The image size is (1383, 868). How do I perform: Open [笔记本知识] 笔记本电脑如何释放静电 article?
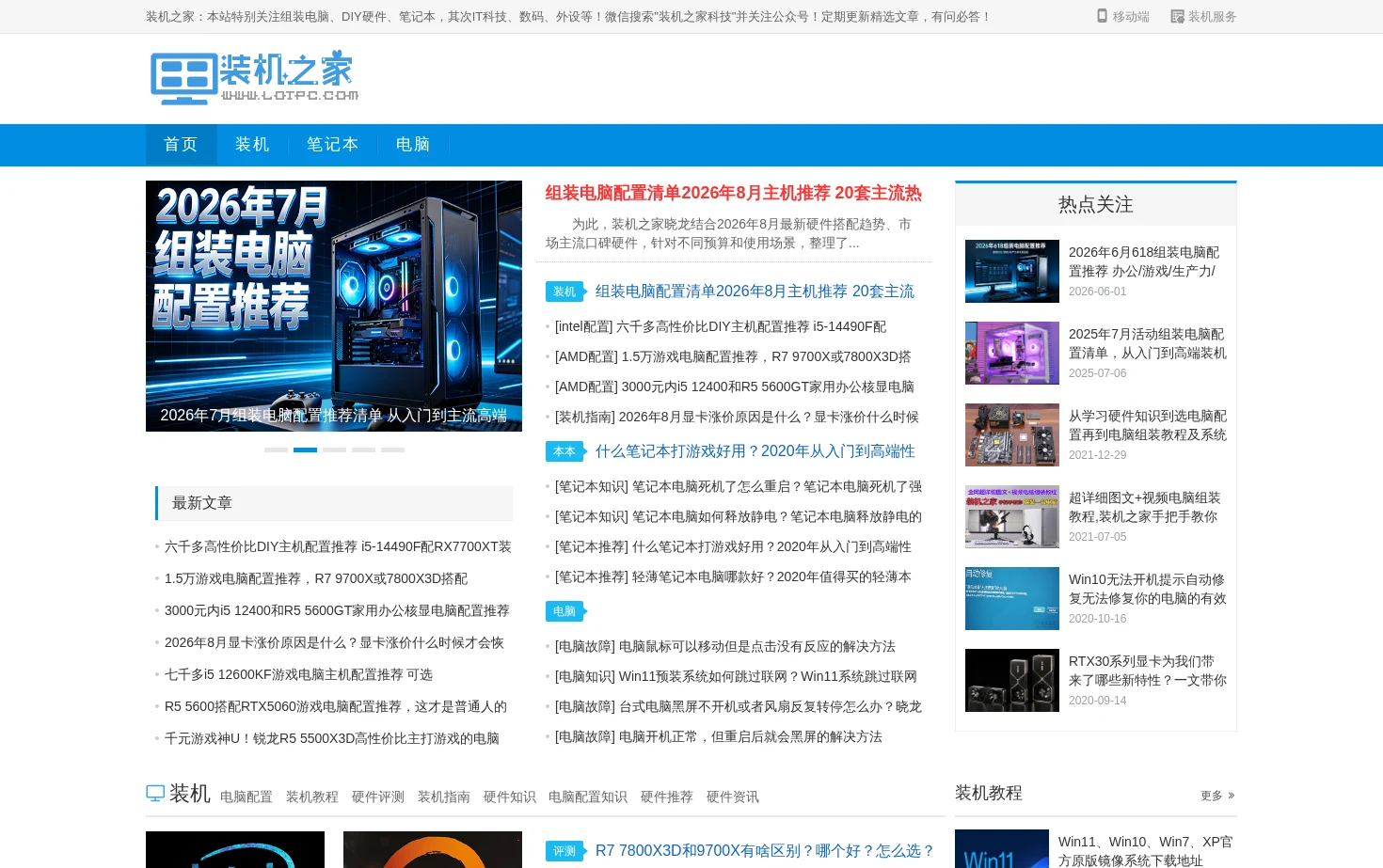739,516
